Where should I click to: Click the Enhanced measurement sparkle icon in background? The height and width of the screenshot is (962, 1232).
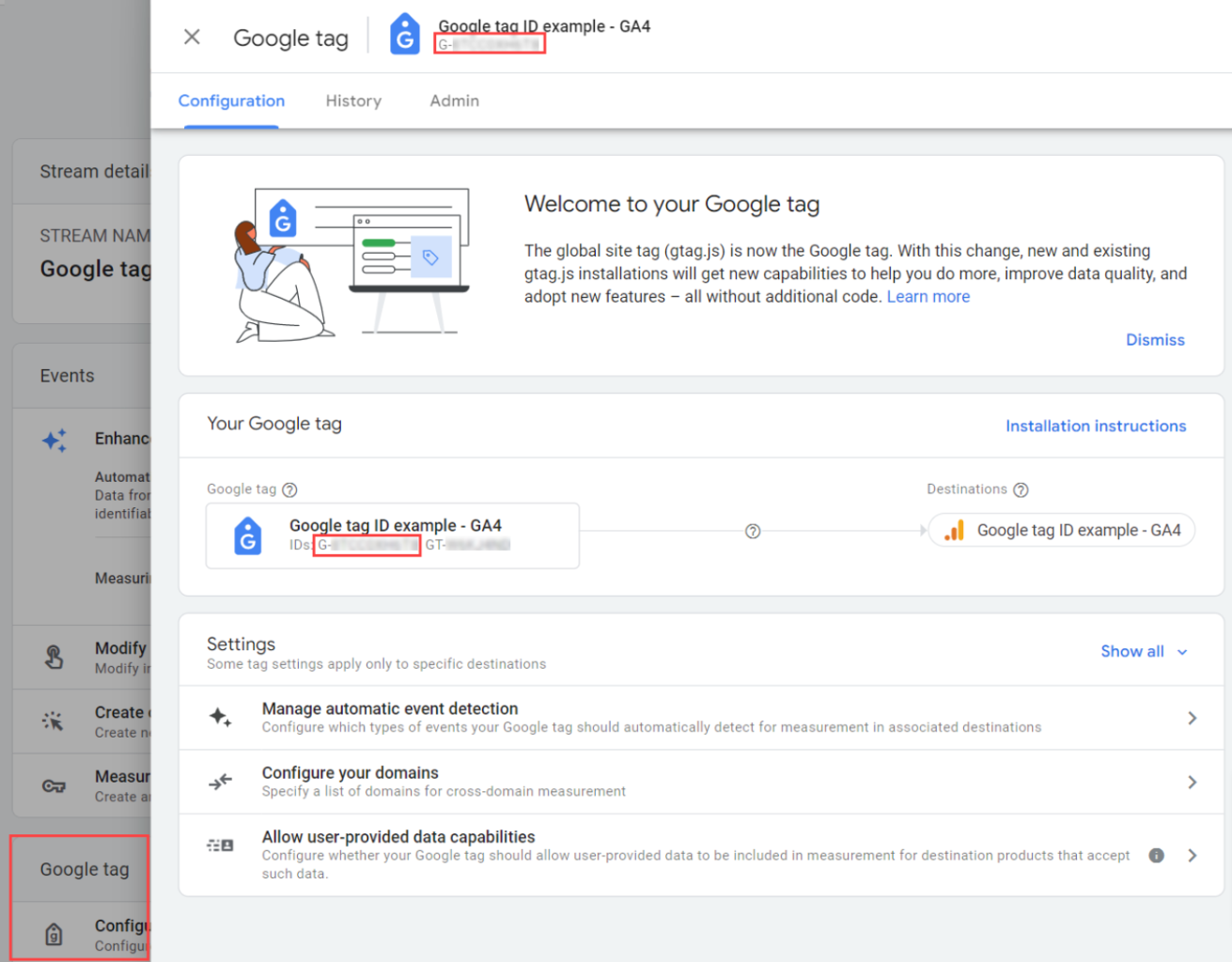(x=55, y=440)
